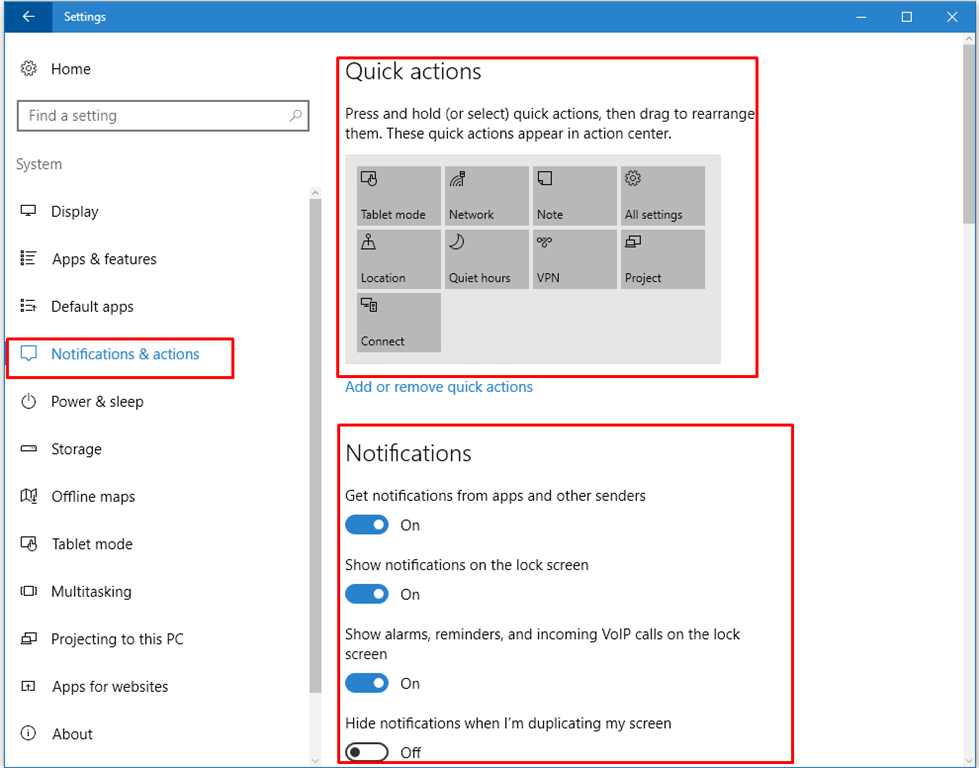979x768 pixels.
Task: Go back using the back arrow
Action: pos(28,17)
